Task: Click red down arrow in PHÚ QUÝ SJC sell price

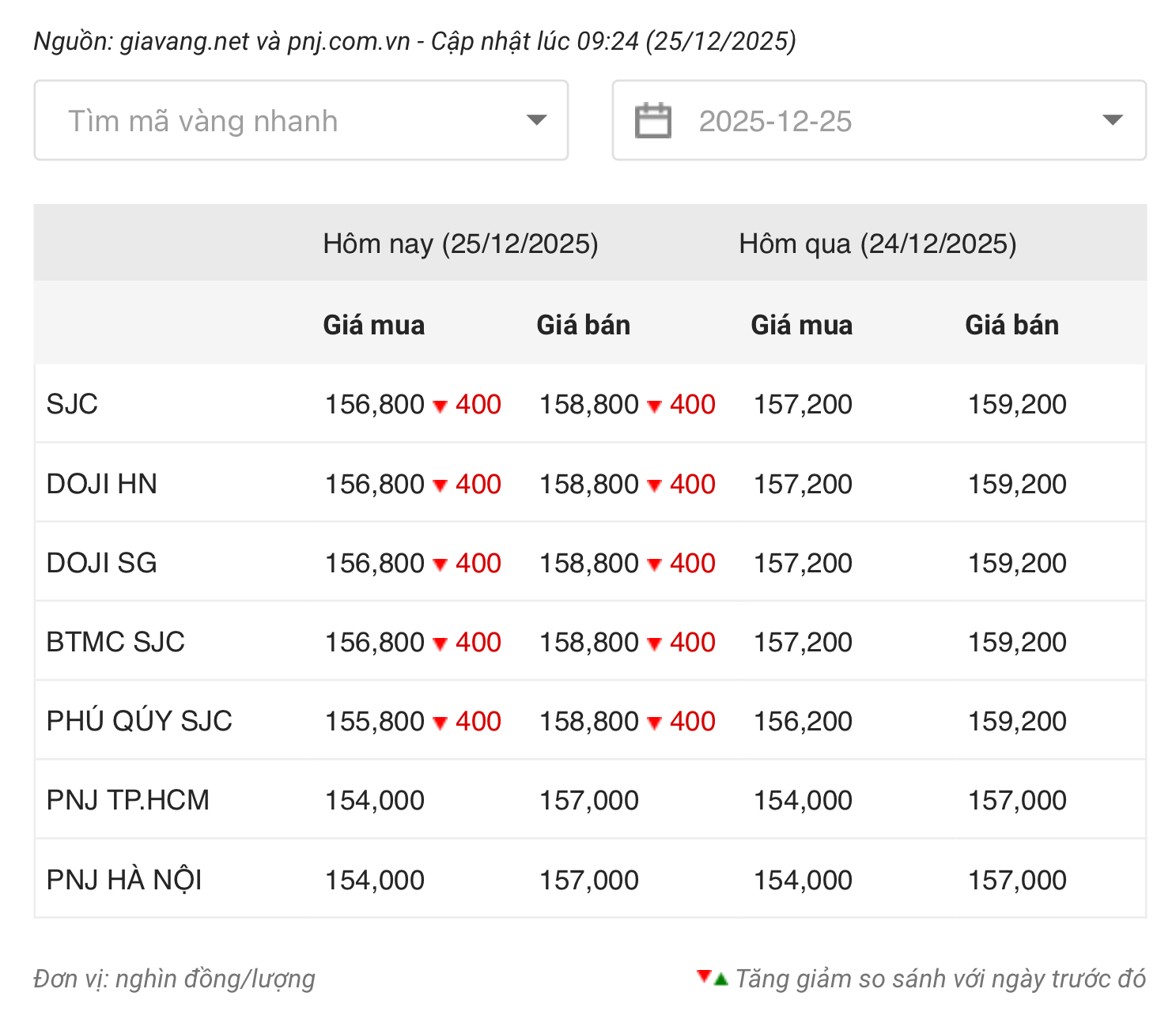Action: click(x=654, y=723)
